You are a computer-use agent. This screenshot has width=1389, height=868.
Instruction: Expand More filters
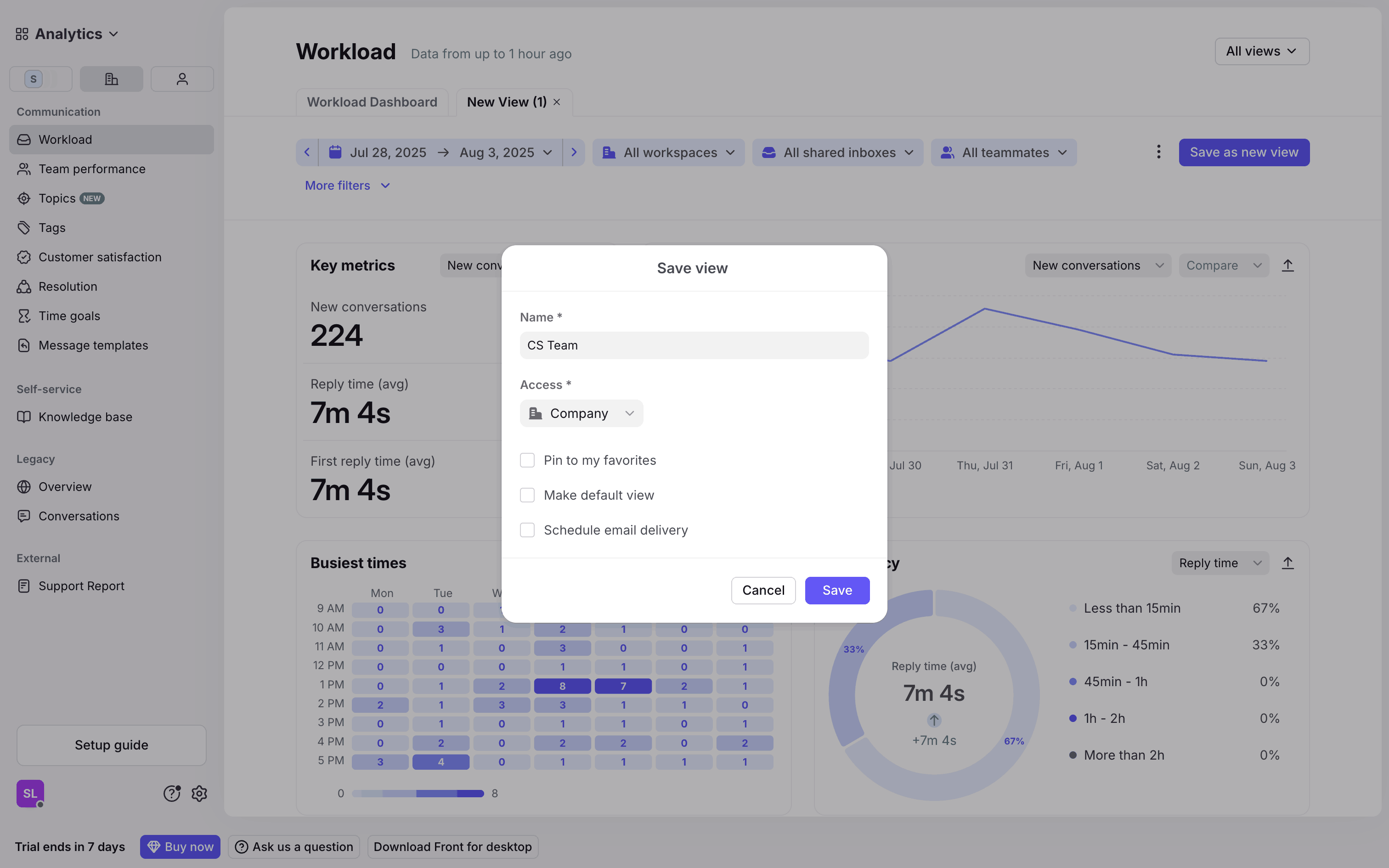(x=347, y=186)
